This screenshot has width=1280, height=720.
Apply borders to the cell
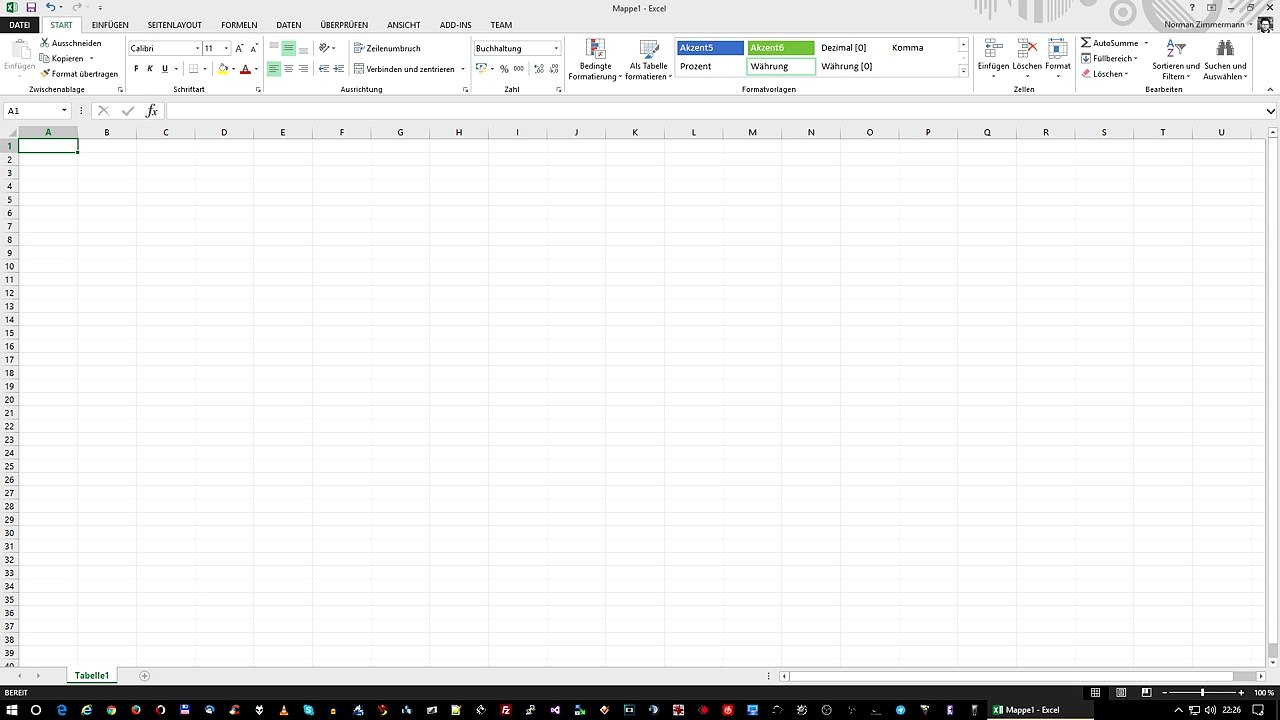coord(193,69)
